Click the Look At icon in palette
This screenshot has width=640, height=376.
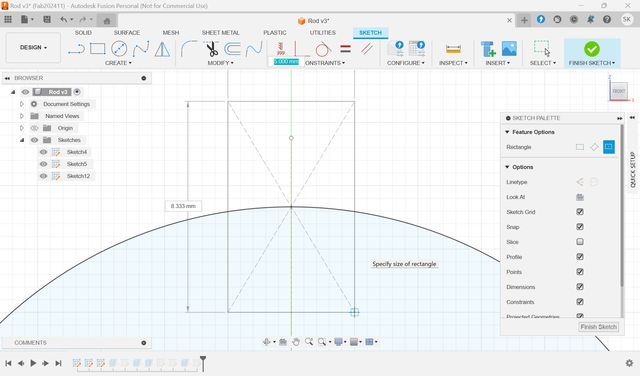click(580, 197)
